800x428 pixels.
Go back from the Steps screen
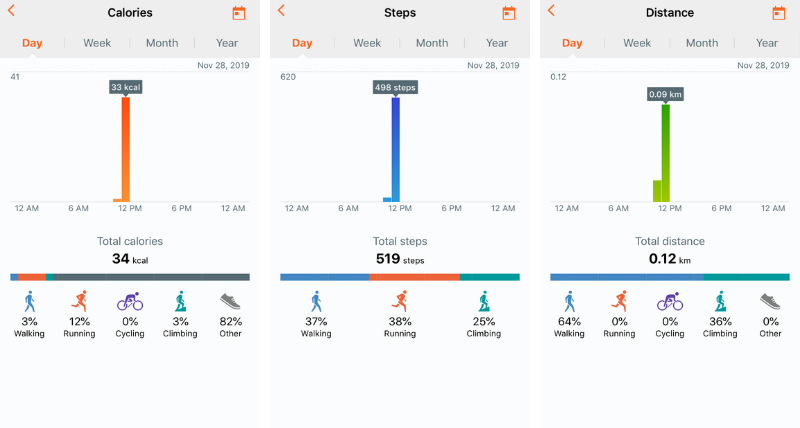click(281, 11)
